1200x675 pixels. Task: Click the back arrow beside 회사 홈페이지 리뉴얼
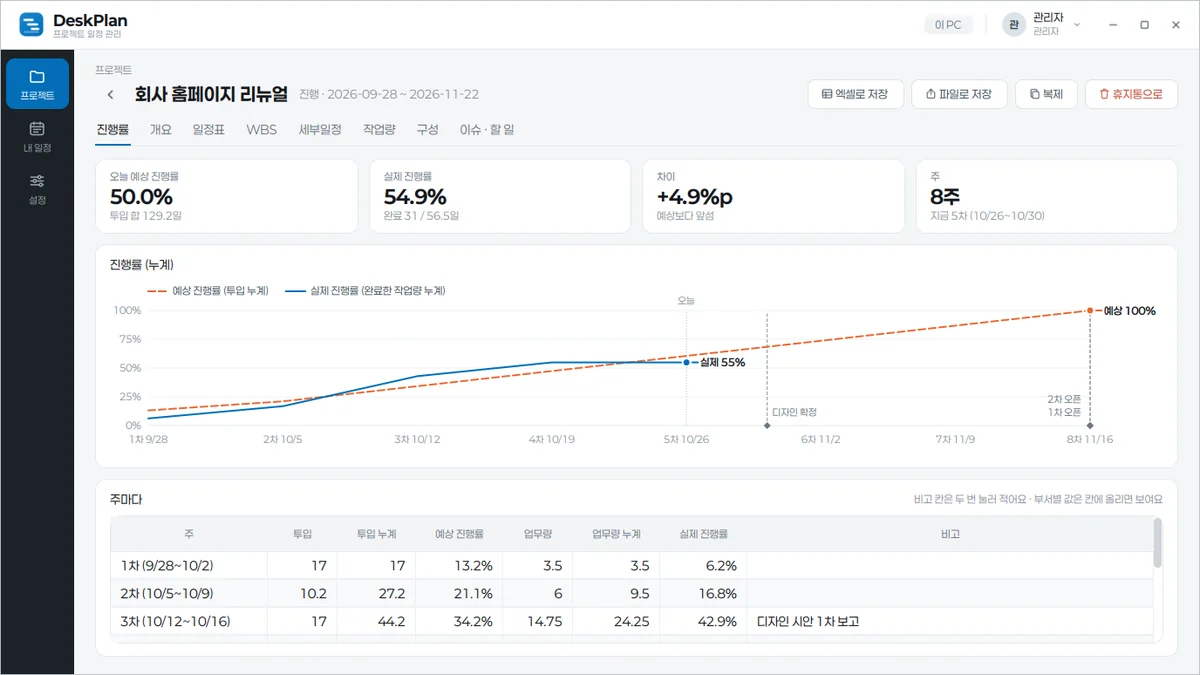point(110,95)
